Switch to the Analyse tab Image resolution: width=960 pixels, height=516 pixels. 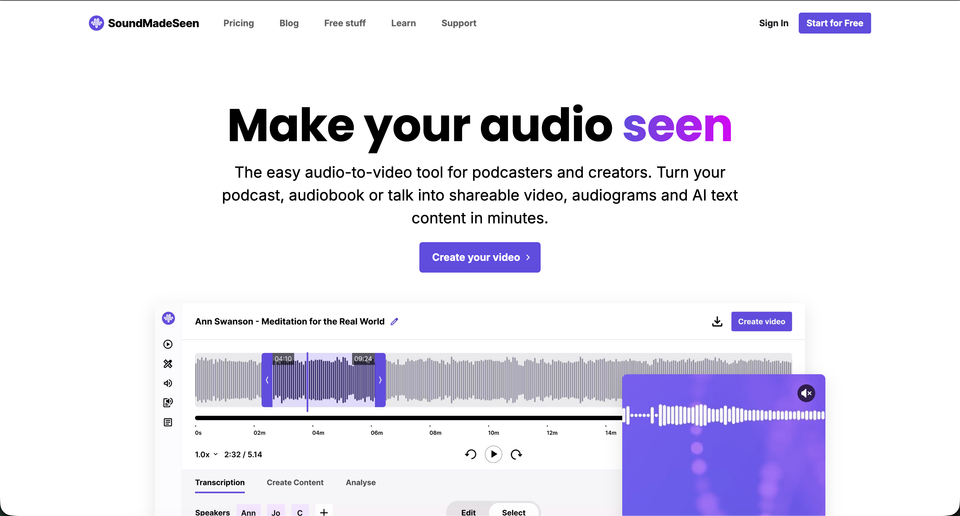point(361,482)
